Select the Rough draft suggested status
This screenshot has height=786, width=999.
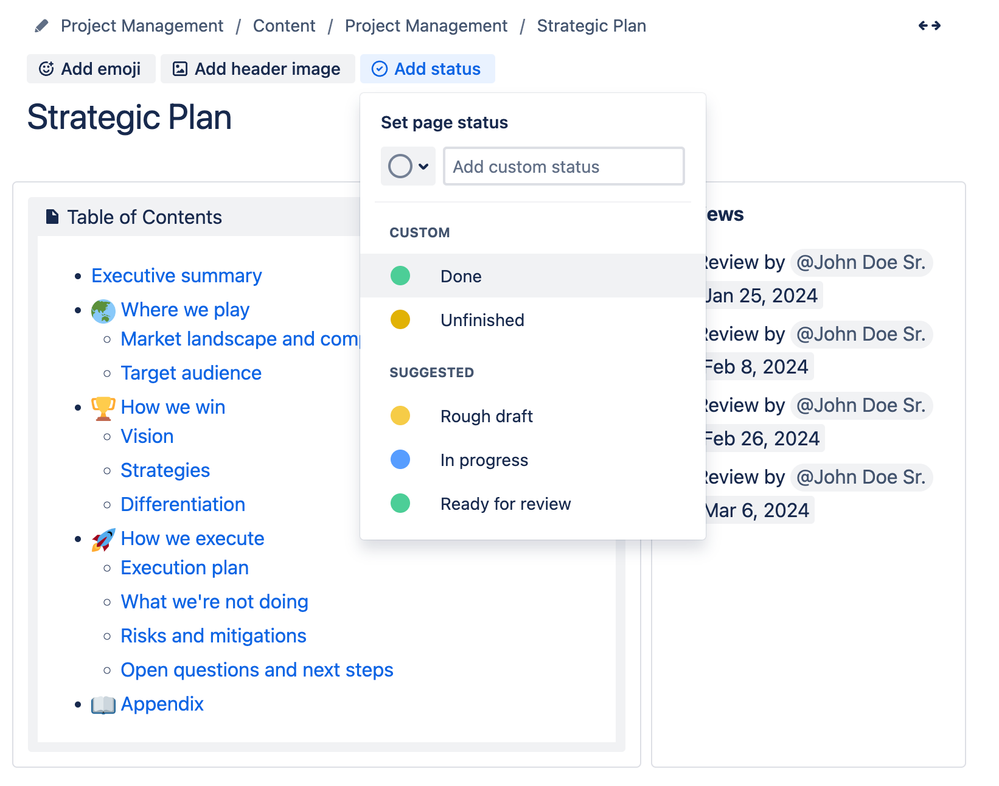coord(533,416)
